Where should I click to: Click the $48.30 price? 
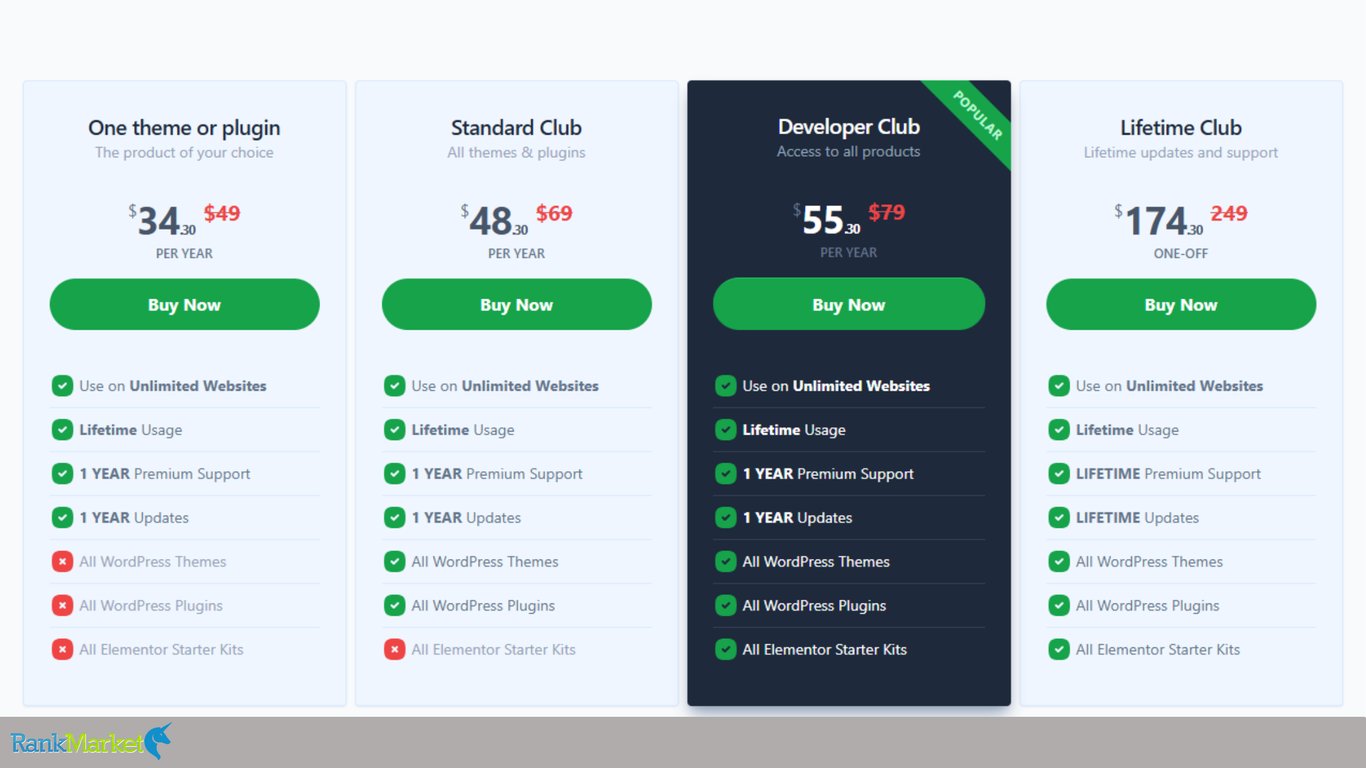[x=494, y=221]
